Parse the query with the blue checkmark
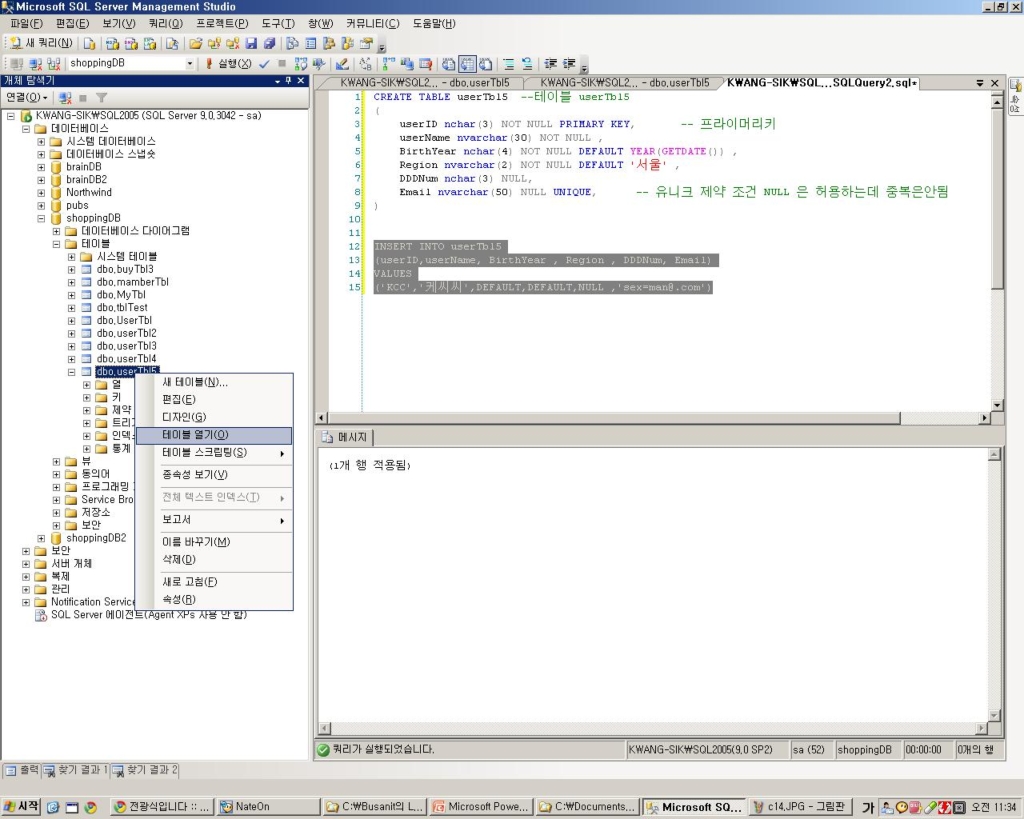1024x819 pixels. (x=264, y=63)
